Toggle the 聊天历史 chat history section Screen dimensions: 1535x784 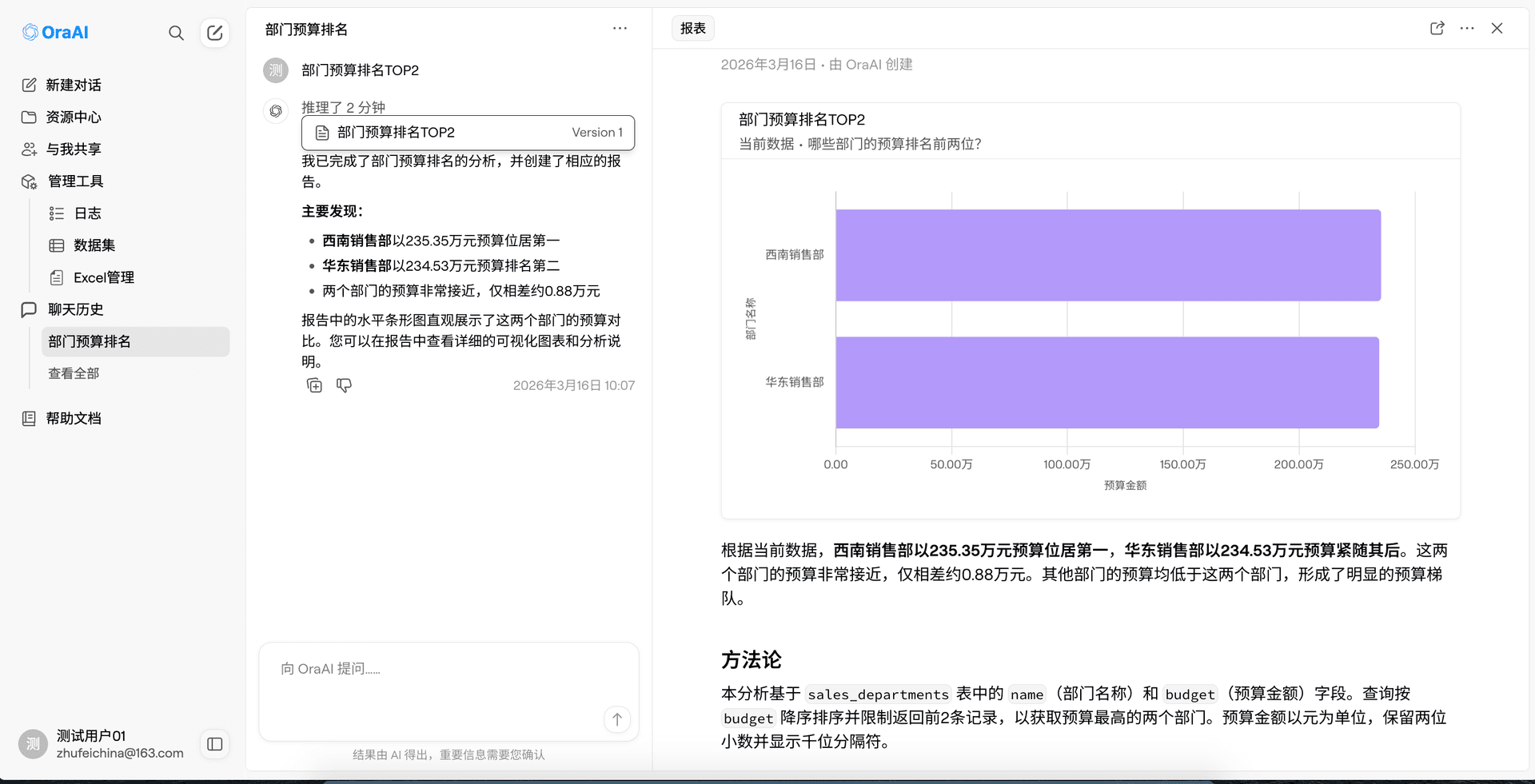(x=74, y=309)
